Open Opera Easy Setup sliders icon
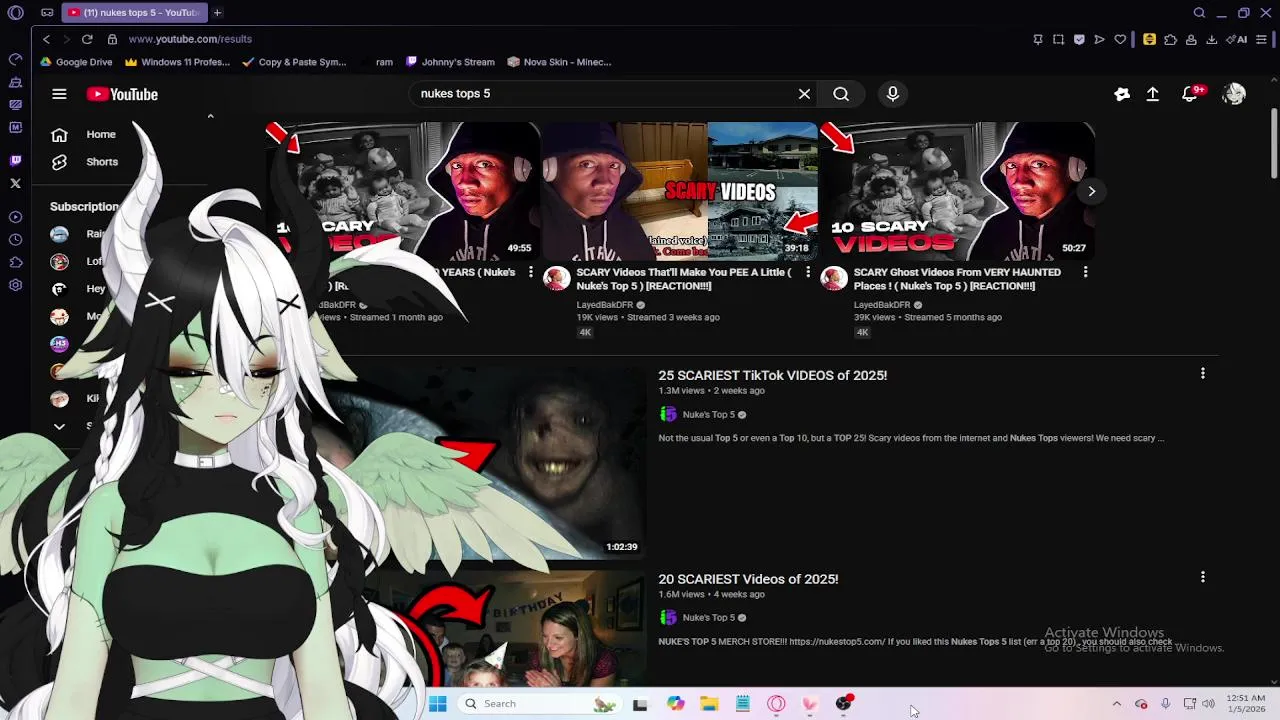The width and height of the screenshot is (1280, 720). point(1261,39)
